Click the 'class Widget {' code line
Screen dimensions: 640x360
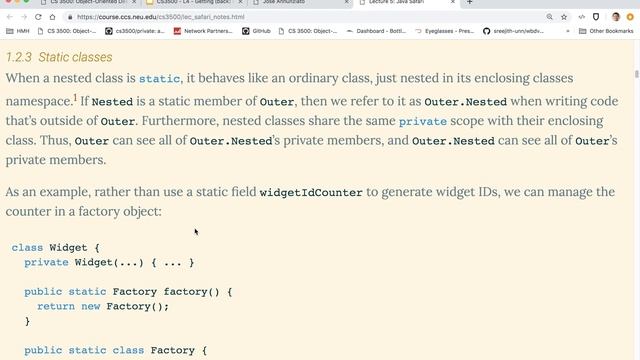coord(56,248)
